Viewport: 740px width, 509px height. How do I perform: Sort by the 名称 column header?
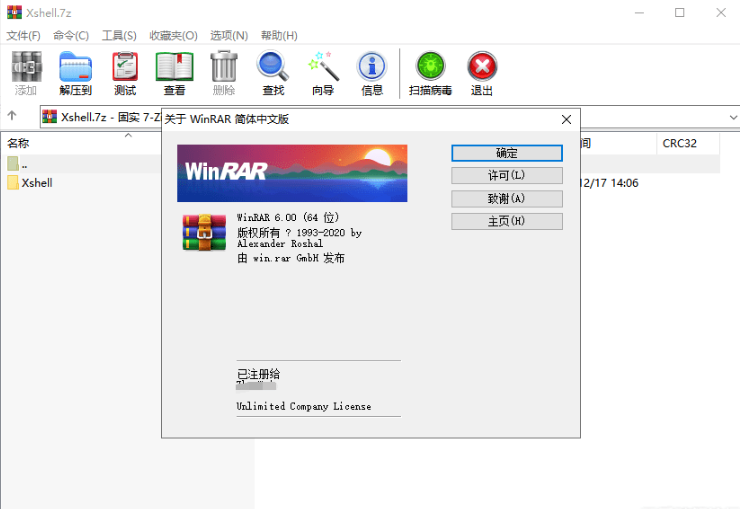coord(18,143)
